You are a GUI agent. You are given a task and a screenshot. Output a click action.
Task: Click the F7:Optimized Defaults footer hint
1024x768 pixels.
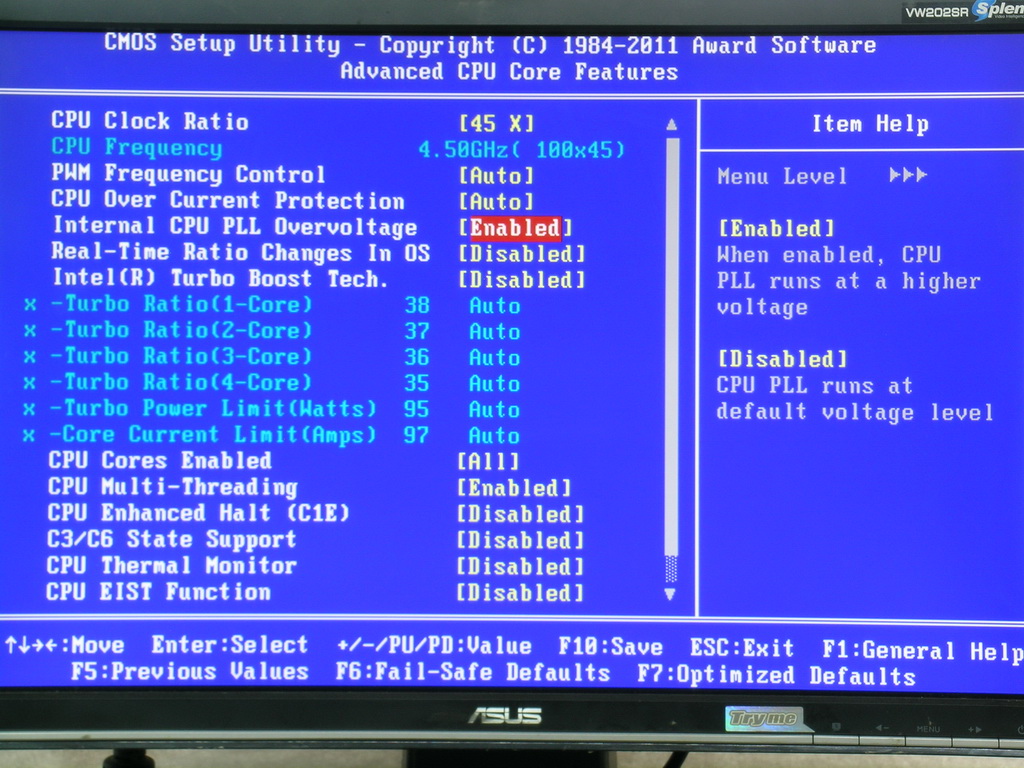pyautogui.click(x=776, y=675)
